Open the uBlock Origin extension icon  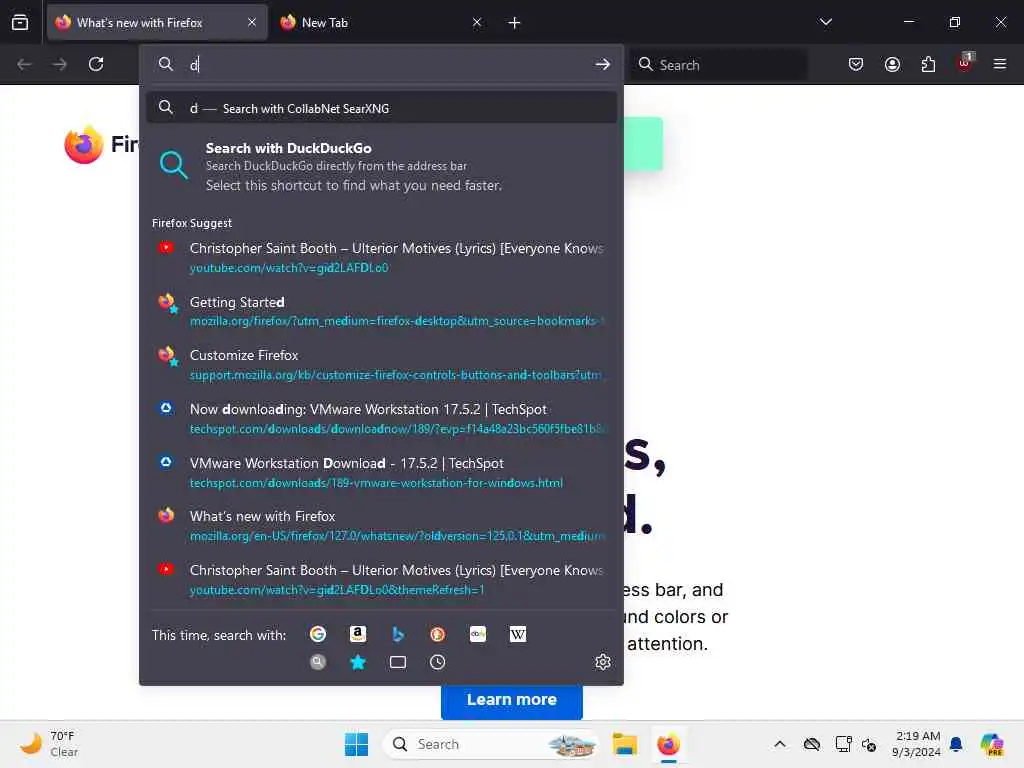(x=965, y=63)
